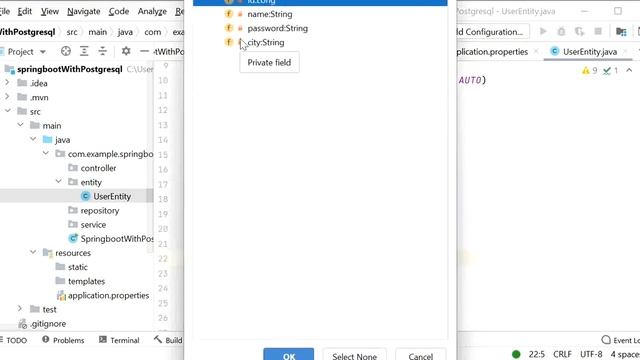640x360 pixels.
Task: Click the Select Opened File target icon
Action: [x=66, y=51]
